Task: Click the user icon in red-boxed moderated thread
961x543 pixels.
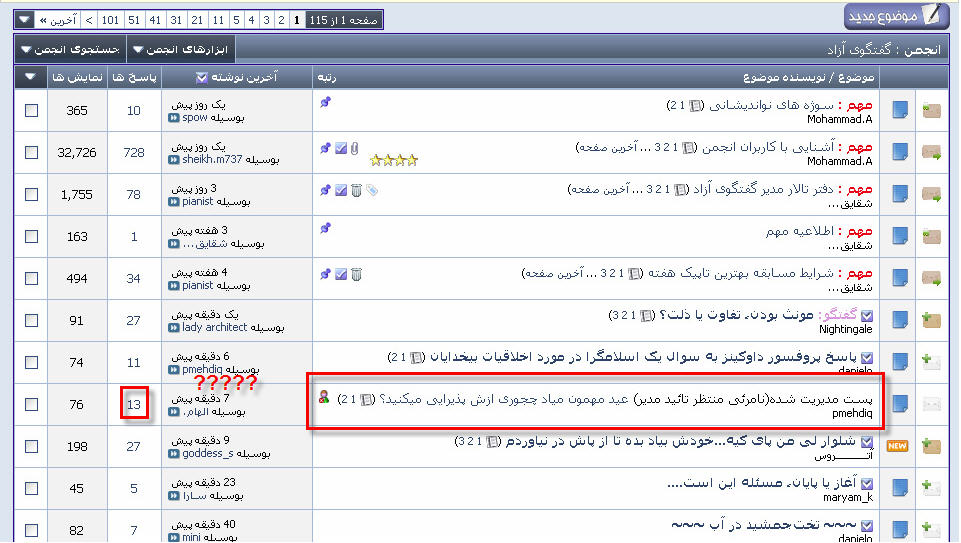Action: tap(324, 397)
